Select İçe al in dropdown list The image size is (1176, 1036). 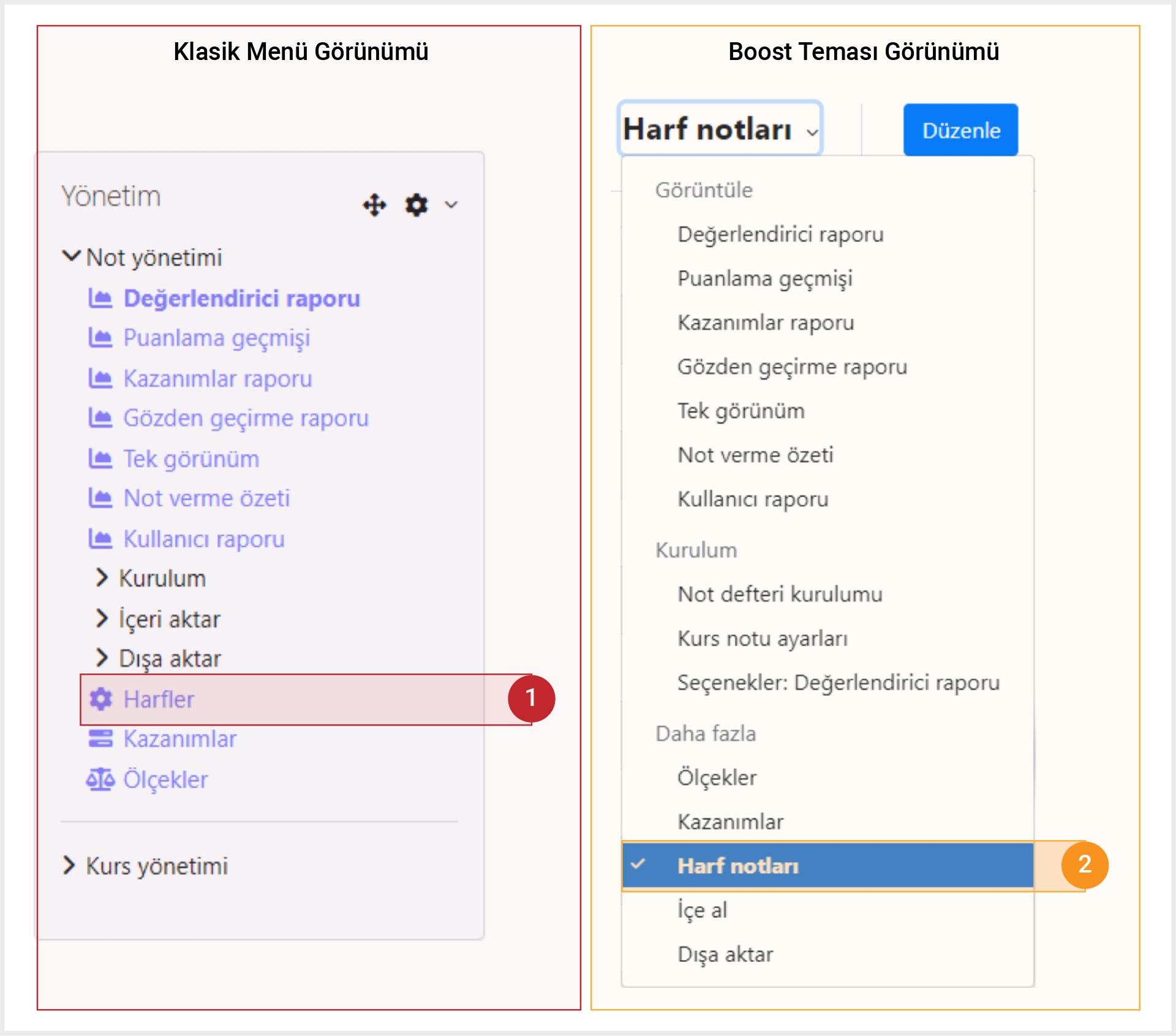[x=703, y=910]
